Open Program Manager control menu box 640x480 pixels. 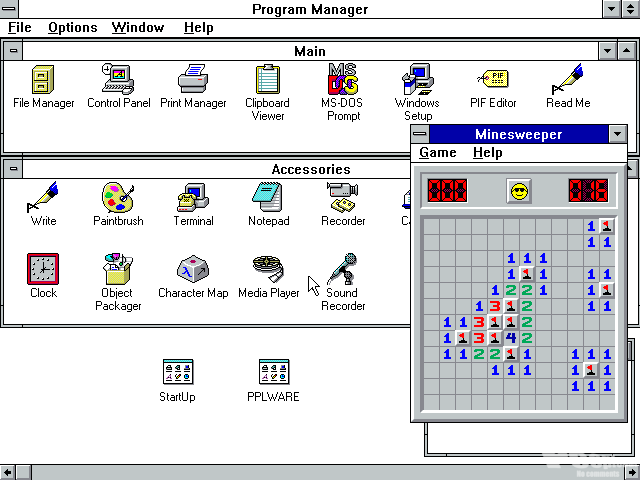9,9
